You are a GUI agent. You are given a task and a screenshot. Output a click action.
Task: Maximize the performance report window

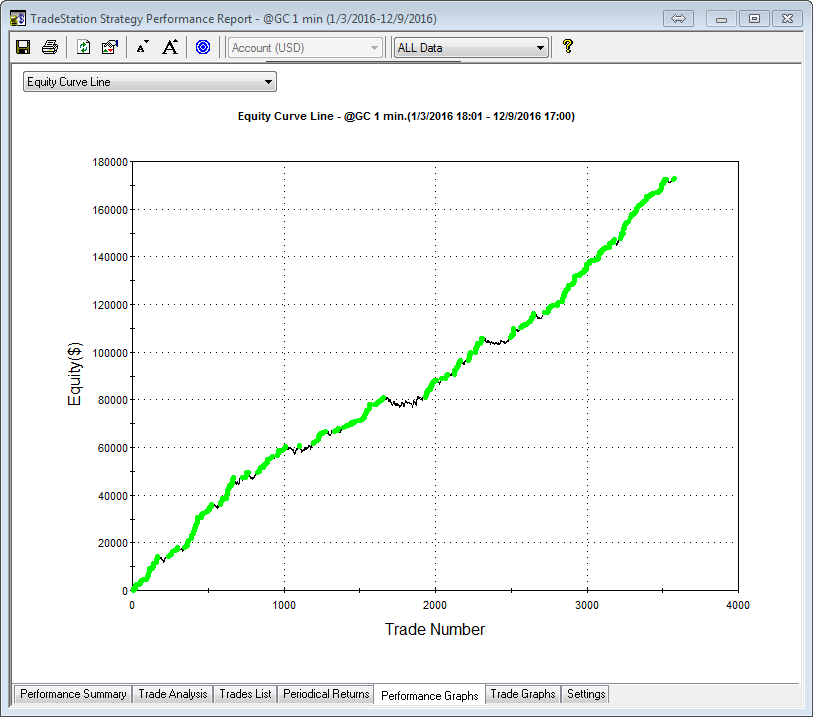754,18
